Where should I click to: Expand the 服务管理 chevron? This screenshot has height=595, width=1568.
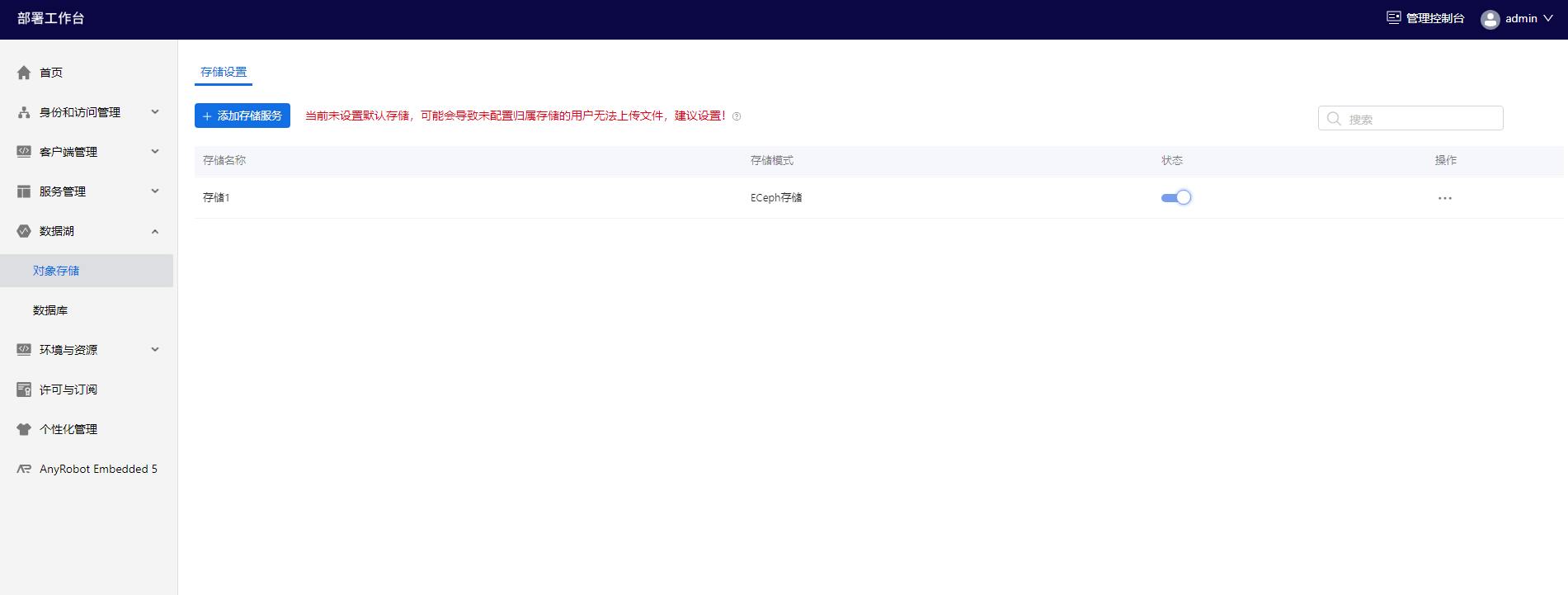pos(155,191)
